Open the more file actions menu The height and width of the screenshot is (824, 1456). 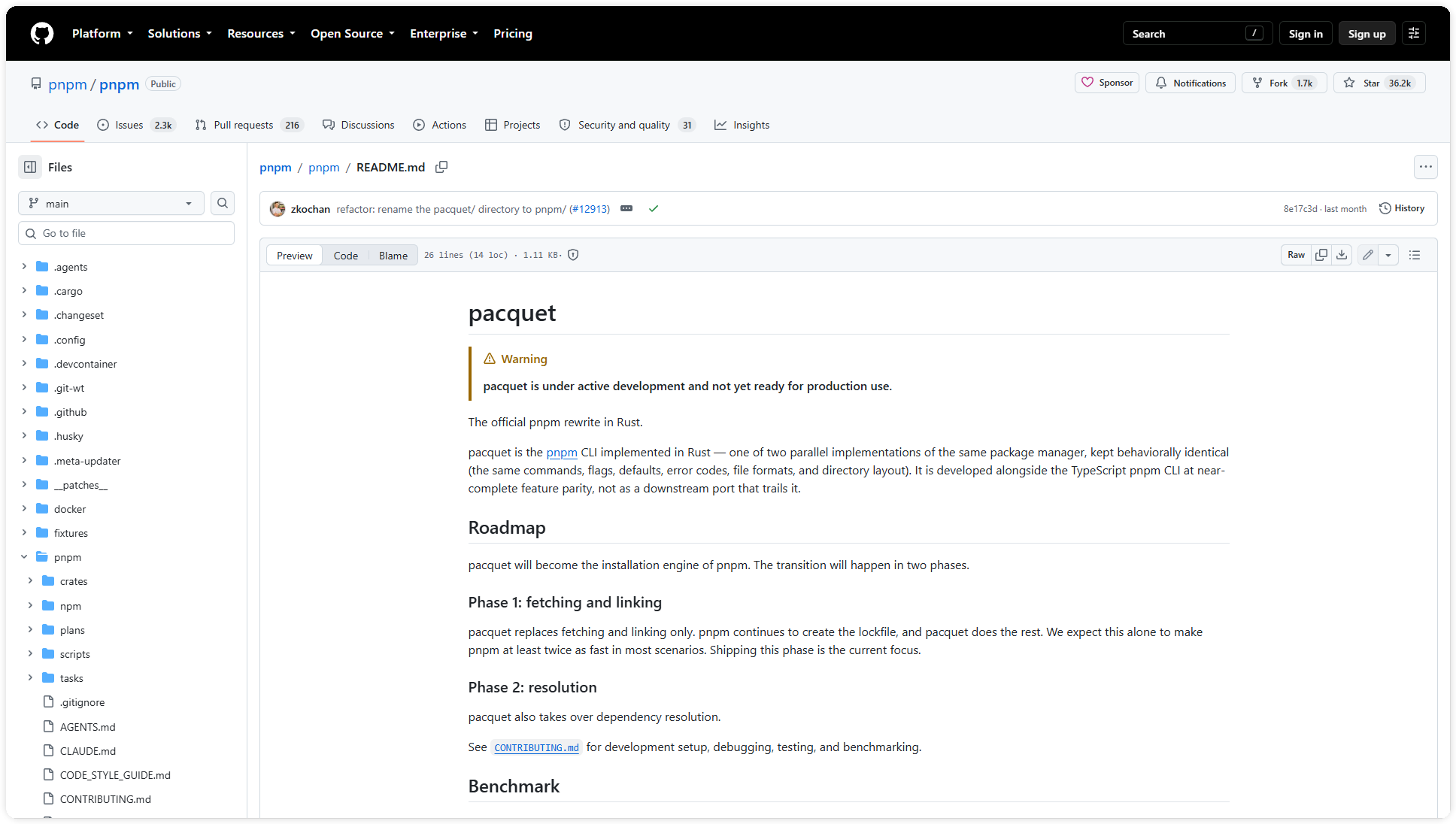tap(1426, 167)
